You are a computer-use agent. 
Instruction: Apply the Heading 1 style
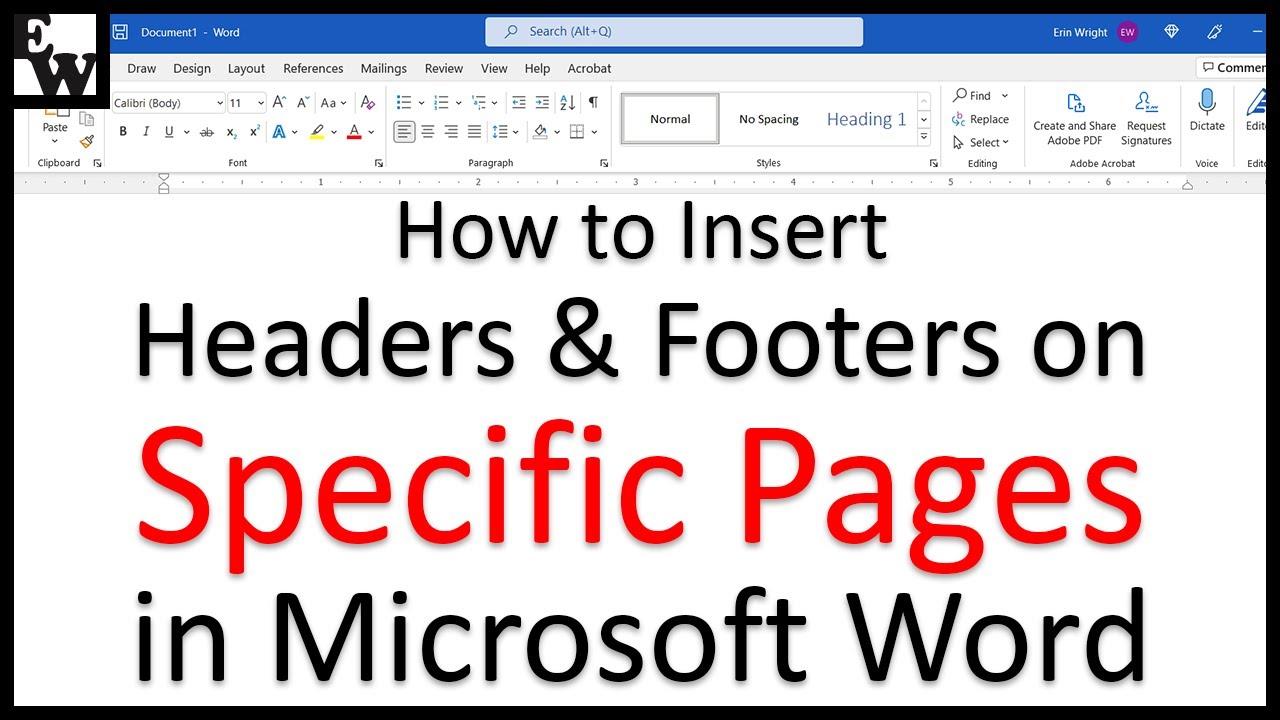pyautogui.click(x=866, y=119)
